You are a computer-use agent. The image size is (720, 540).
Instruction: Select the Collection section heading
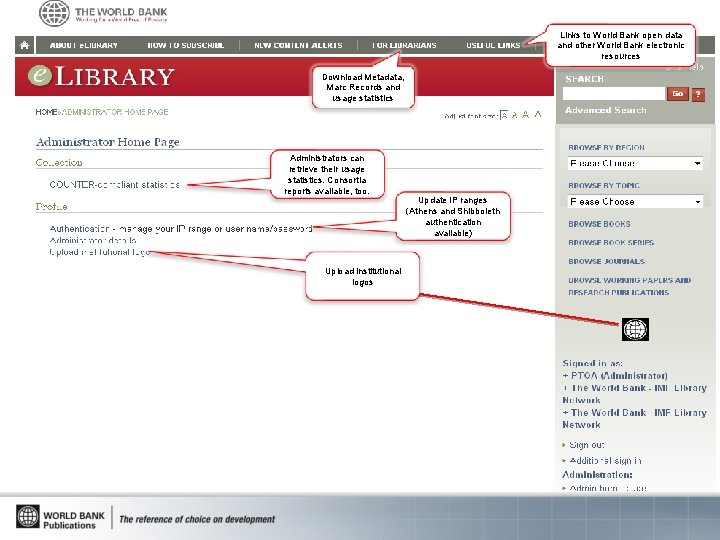coord(59,163)
